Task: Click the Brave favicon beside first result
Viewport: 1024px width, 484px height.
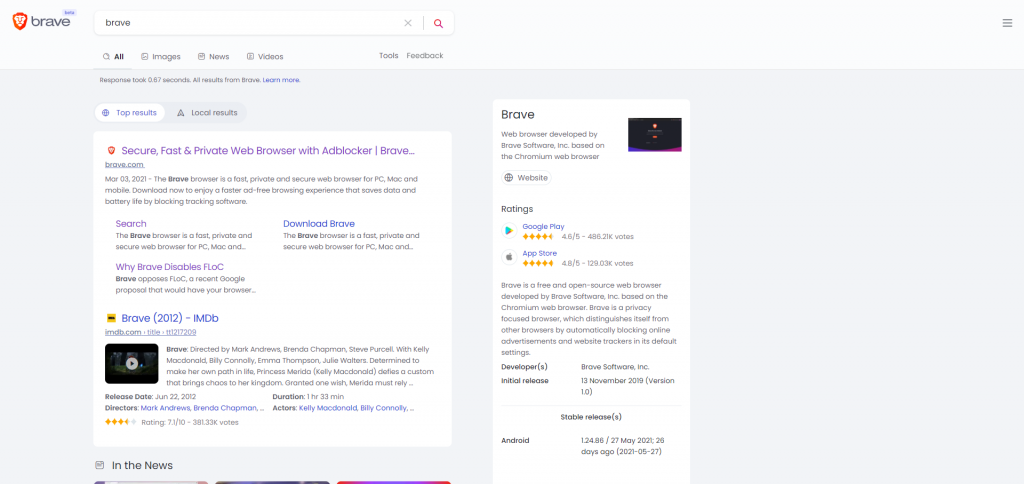Action: click(x=111, y=151)
